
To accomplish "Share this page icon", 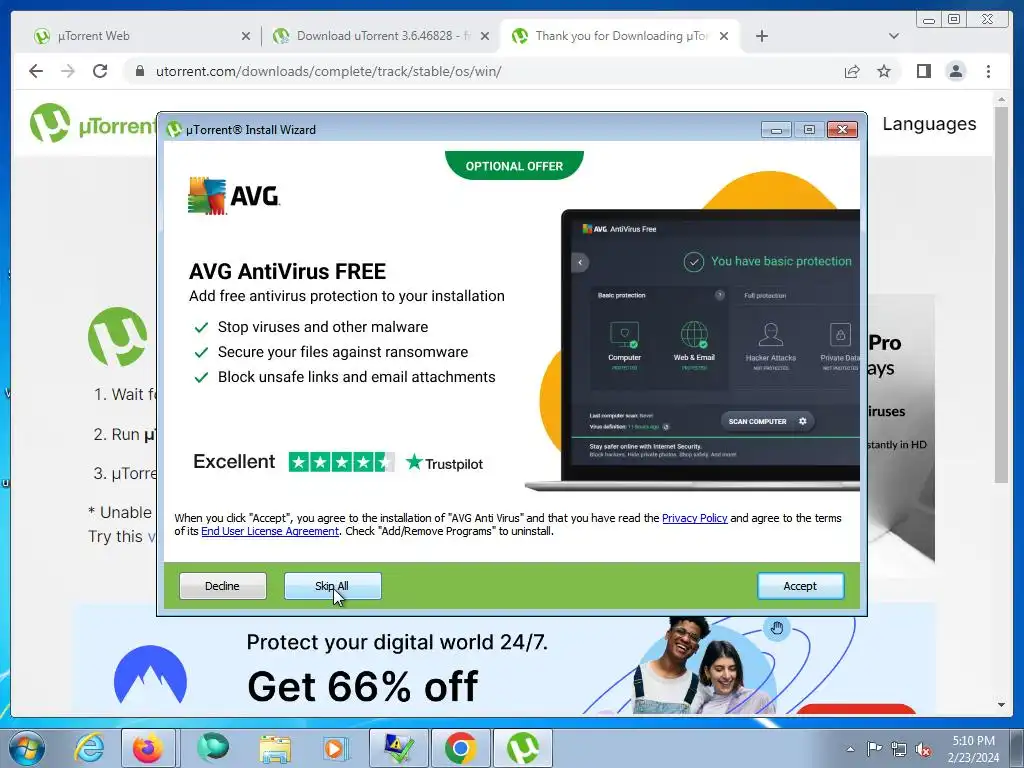I will pyautogui.click(x=852, y=71).
